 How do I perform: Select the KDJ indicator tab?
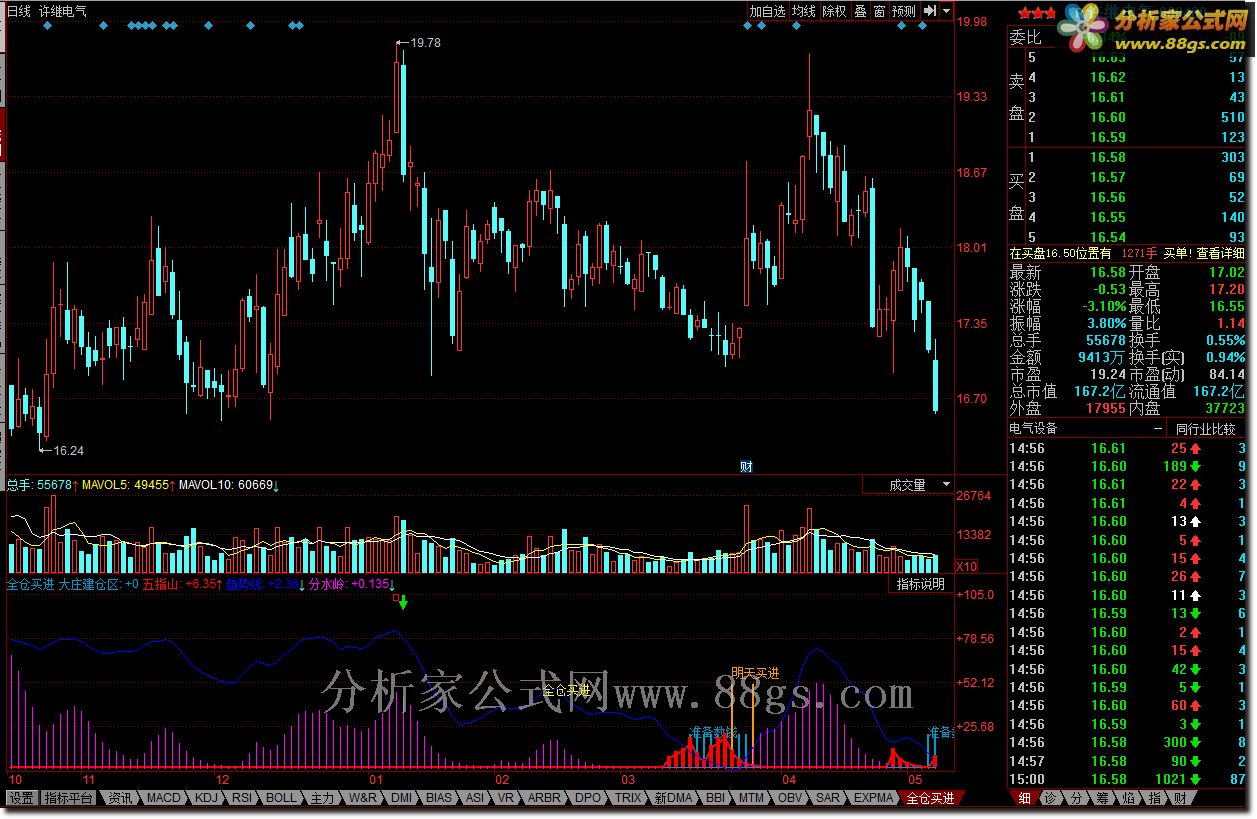(x=206, y=798)
